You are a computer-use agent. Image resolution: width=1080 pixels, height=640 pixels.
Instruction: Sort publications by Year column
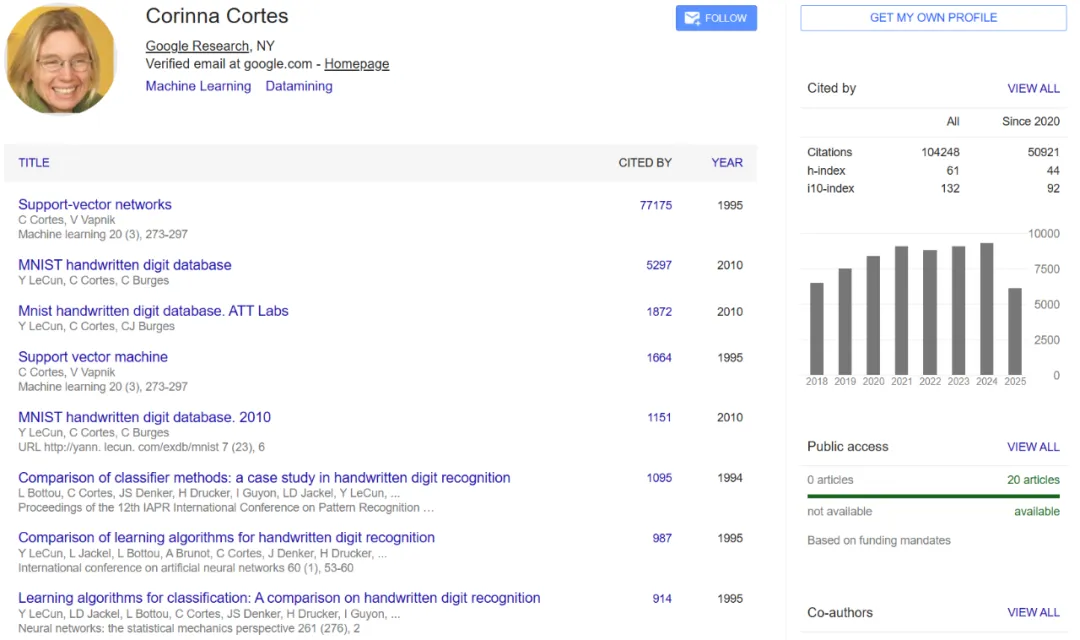[x=727, y=163]
